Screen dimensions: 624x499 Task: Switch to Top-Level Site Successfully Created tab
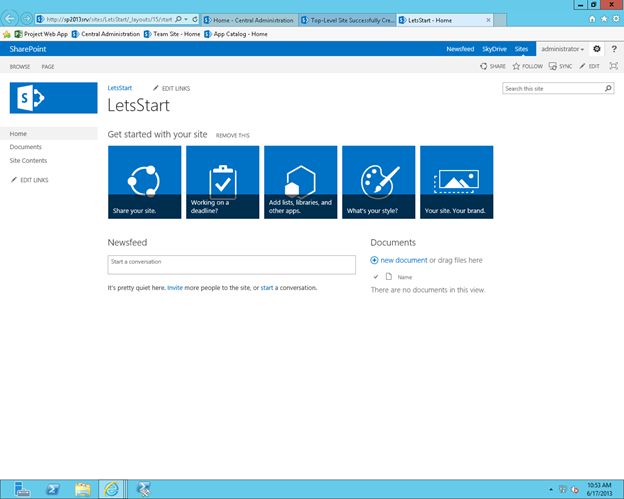tap(347, 20)
